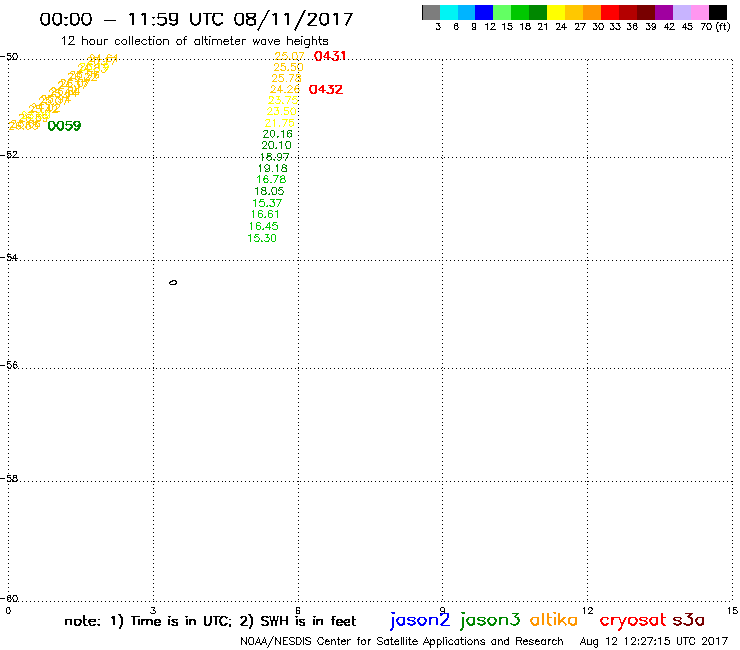Click the wave height value 25.07
Screen dimensions: 740x650
[x=289, y=56]
